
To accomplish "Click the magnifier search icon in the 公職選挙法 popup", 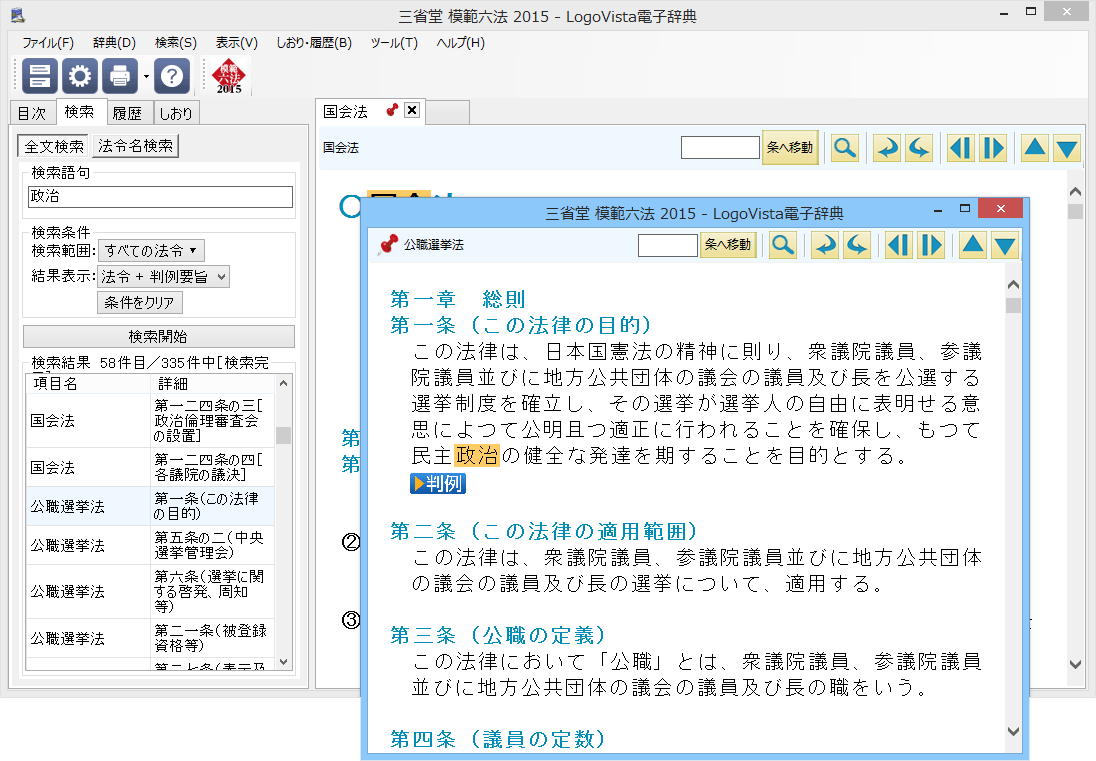I will [783, 245].
